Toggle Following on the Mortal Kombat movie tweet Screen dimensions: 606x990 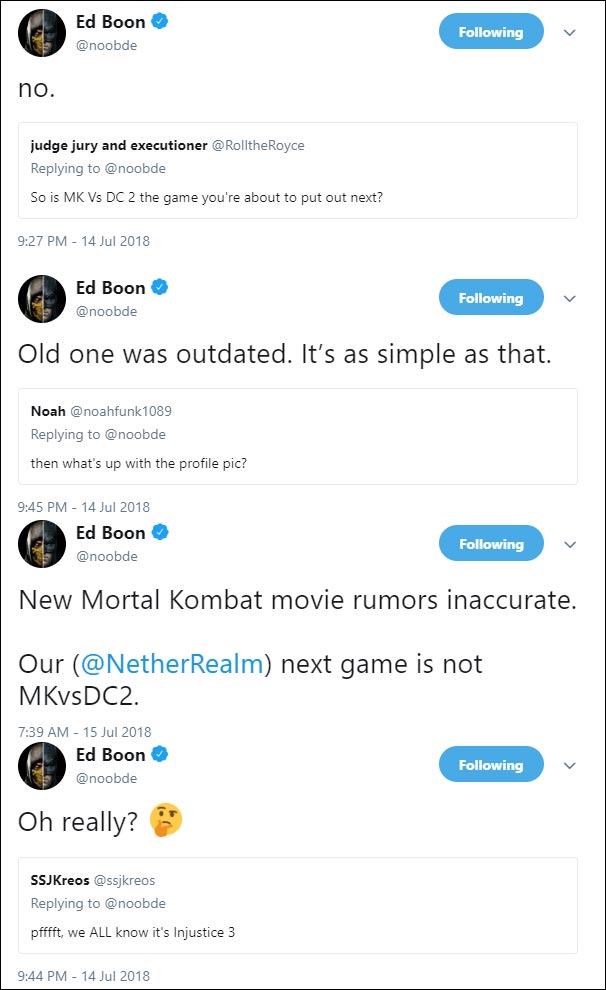[x=491, y=543]
